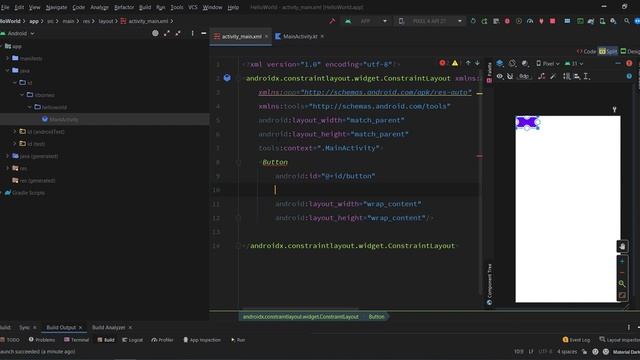Viewport: 640px width, 360px height.
Task: Click the Apply Changes and Restart Activity icon
Action: pyautogui.click(x=484, y=21)
